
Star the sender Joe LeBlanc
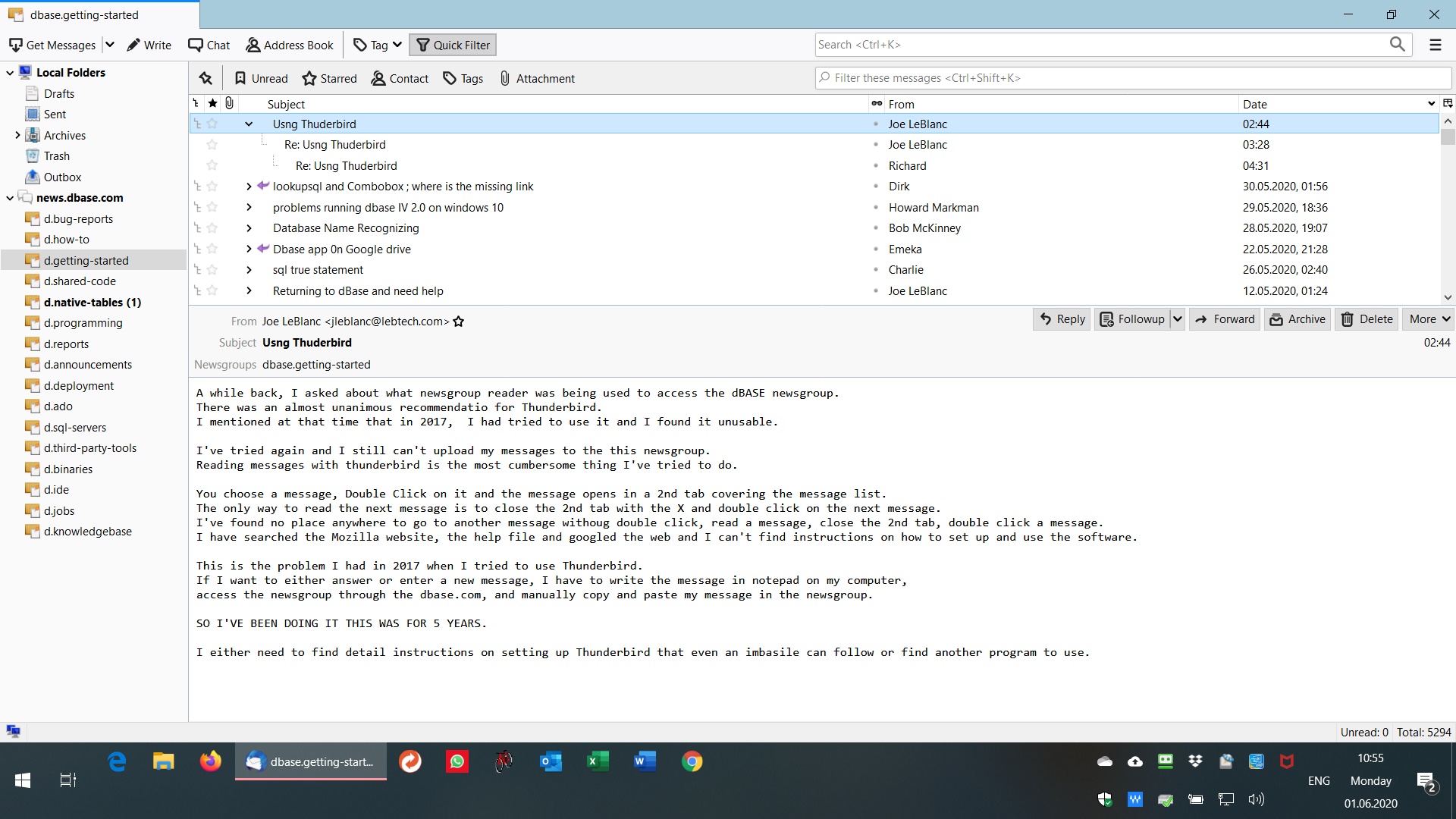tap(459, 322)
